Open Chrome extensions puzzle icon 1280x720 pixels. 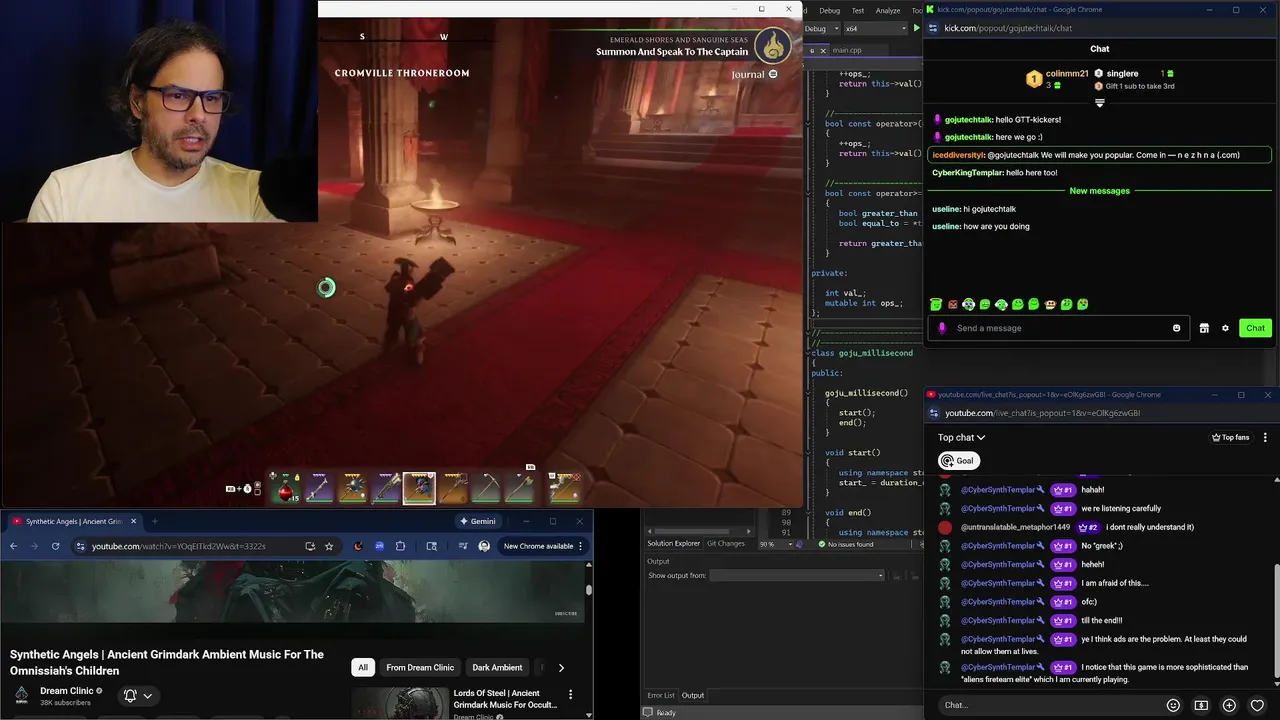pos(400,546)
